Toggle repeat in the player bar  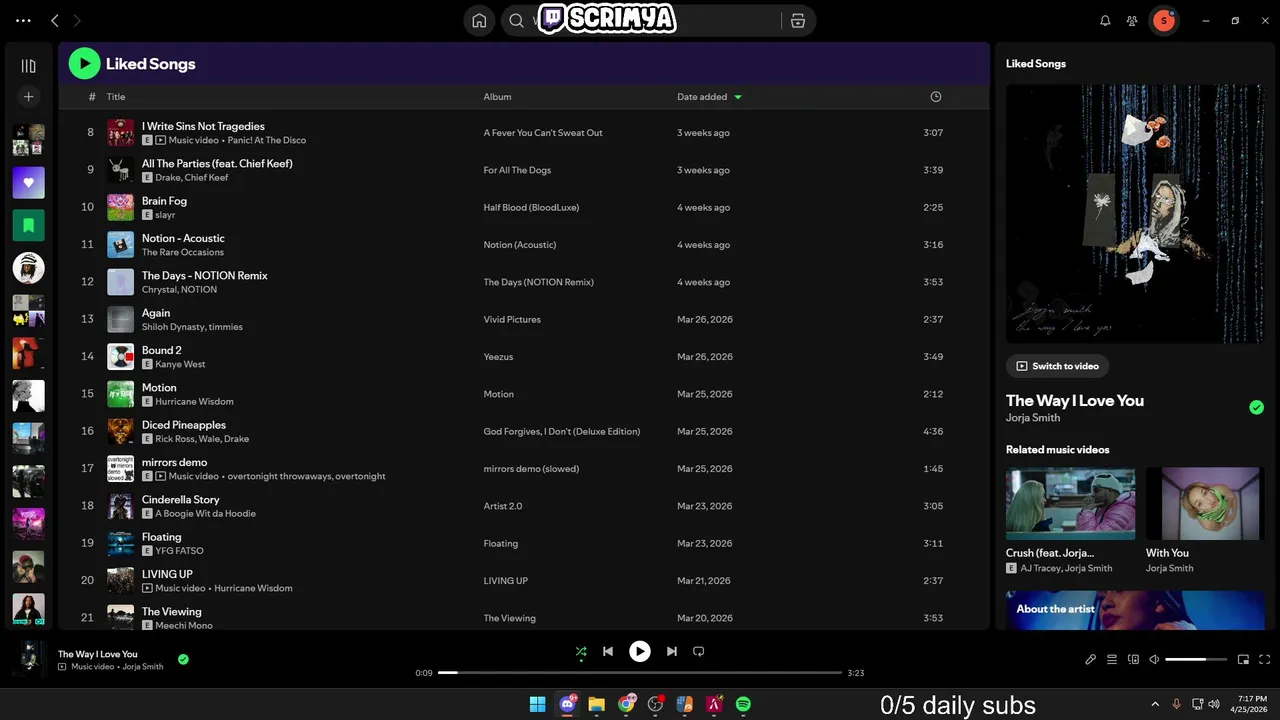tap(699, 651)
